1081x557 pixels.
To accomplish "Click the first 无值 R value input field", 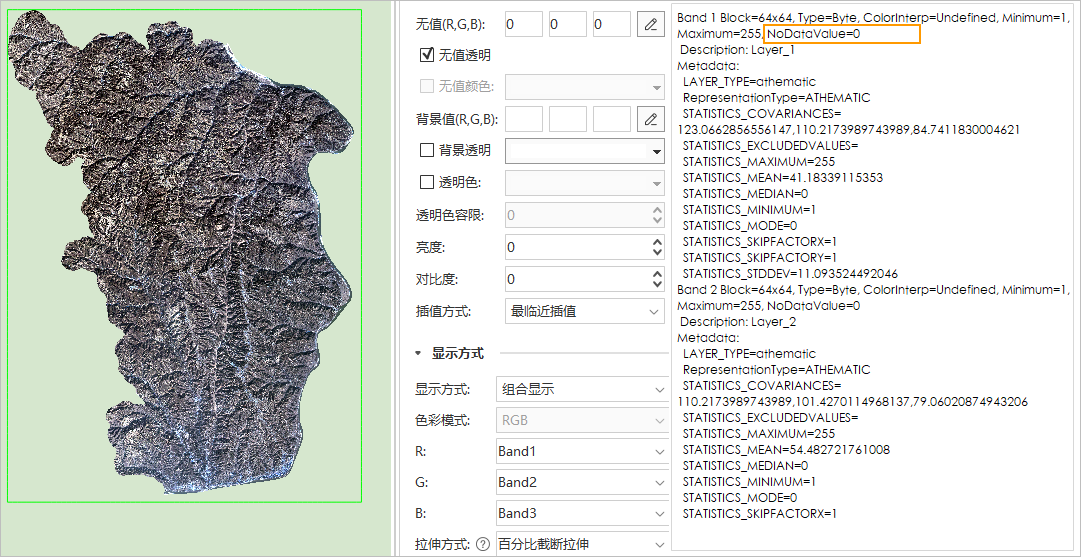I will click(x=523, y=24).
